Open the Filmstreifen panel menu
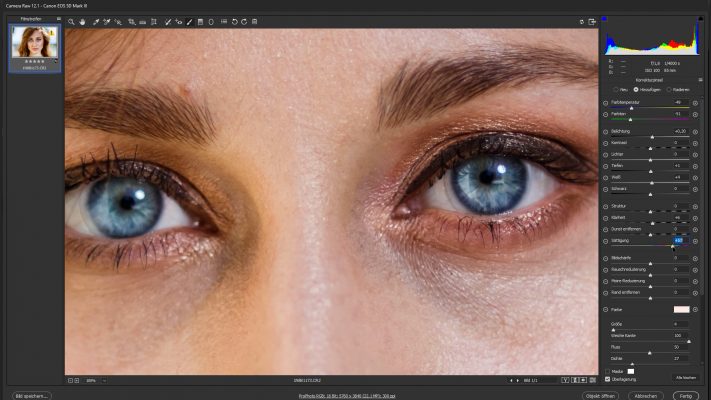The height and width of the screenshot is (400, 711). [58, 19]
